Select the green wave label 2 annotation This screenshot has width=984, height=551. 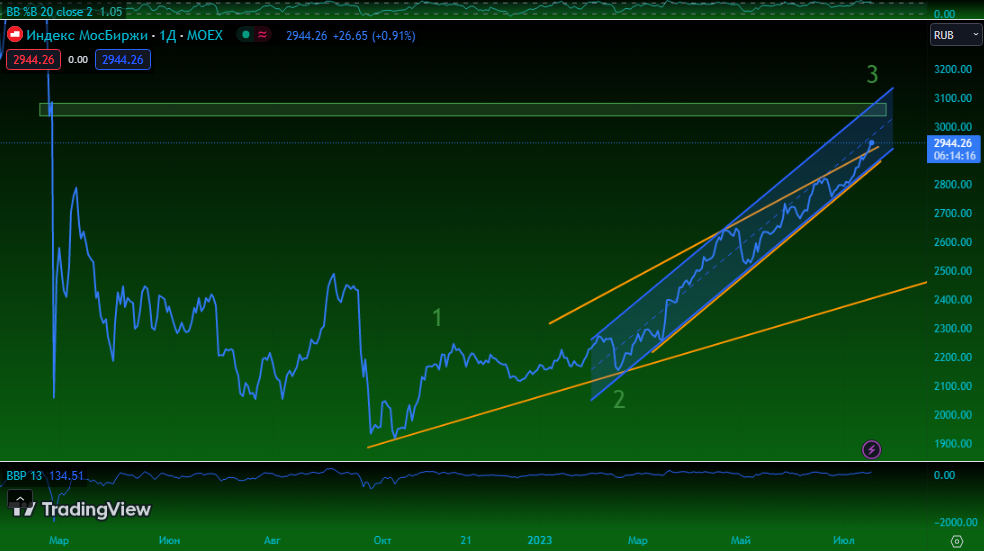pyautogui.click(x=619, y=399)
